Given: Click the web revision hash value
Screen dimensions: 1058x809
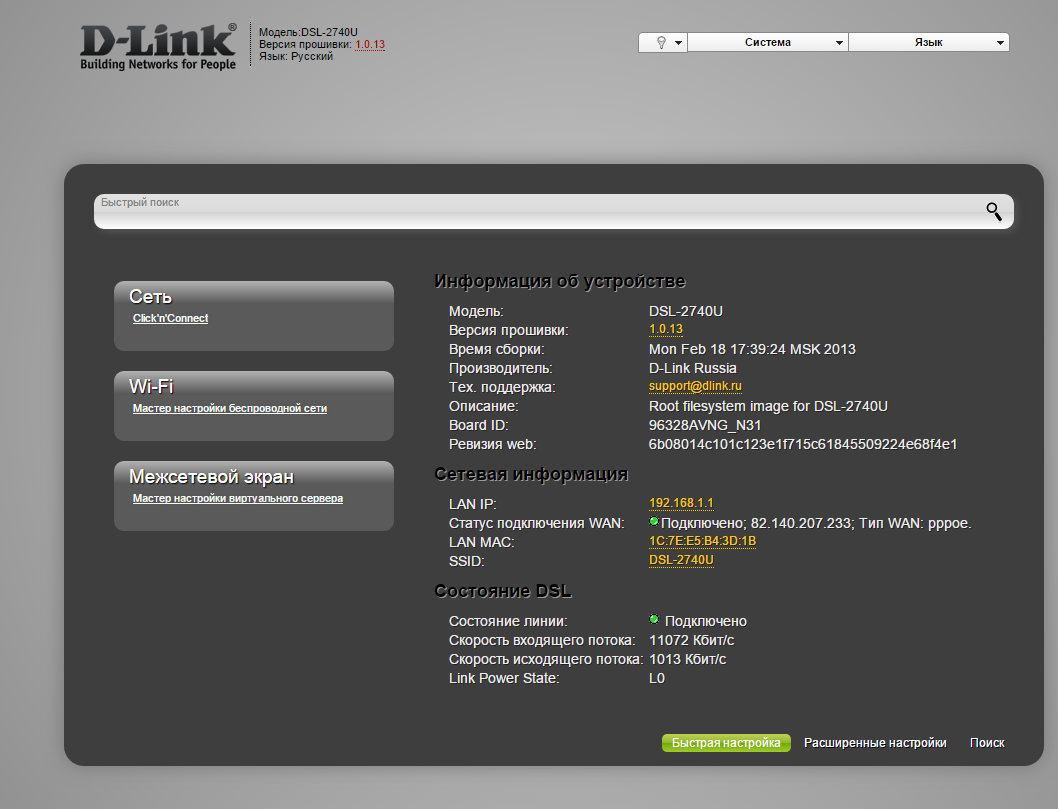Looking at the screenshot, I should (802, 445).
